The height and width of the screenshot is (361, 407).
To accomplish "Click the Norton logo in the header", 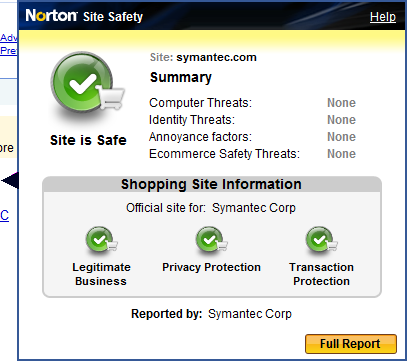I will coord(51,15).
